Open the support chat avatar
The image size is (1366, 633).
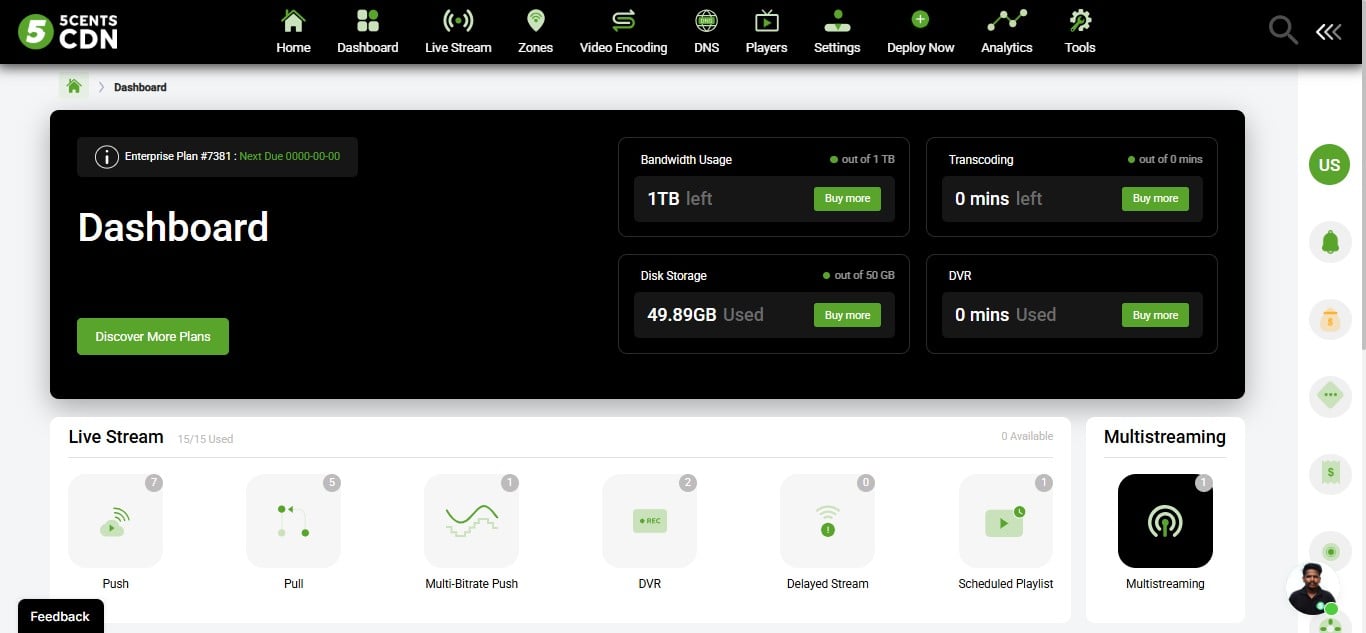pos(1312,589)
